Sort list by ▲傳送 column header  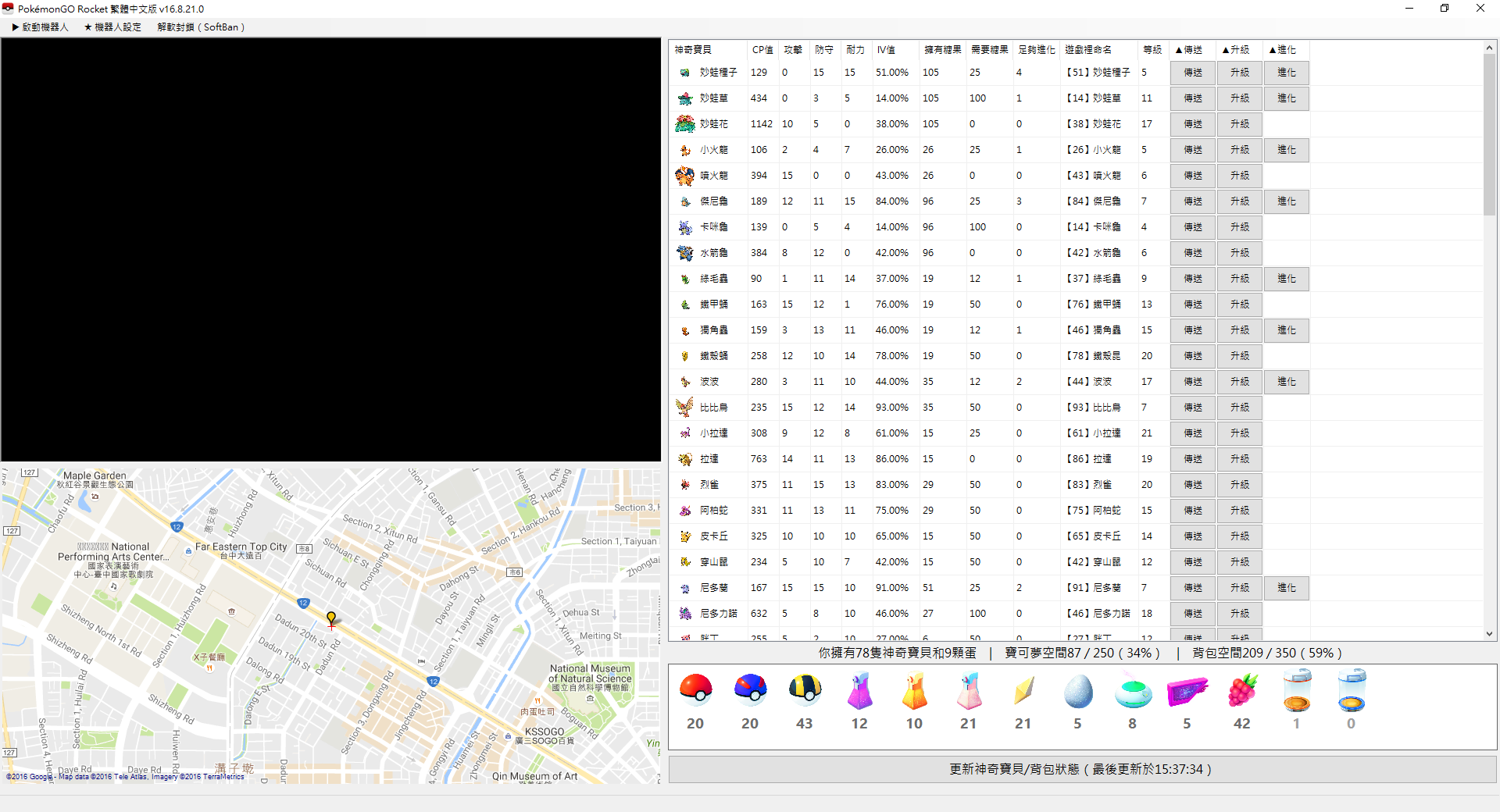pyautogui.click(x=1189, y=50)
